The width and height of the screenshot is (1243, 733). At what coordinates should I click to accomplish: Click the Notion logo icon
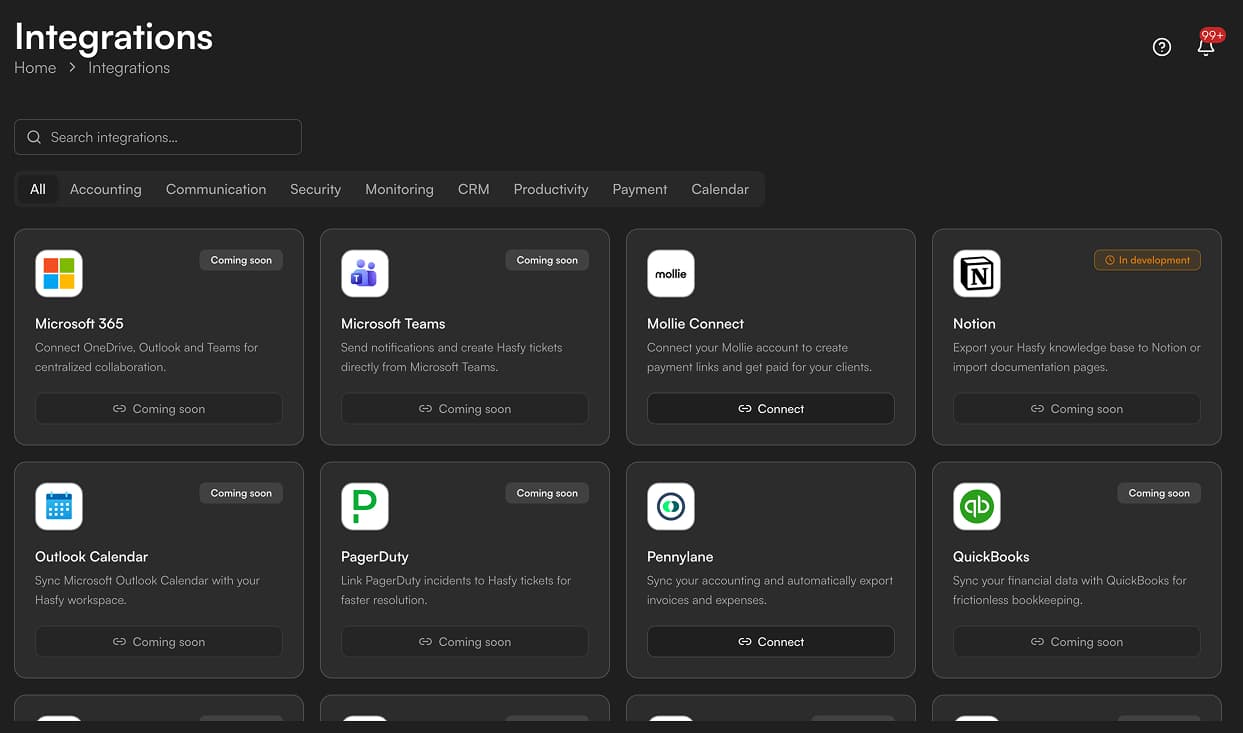pos(977,273)
